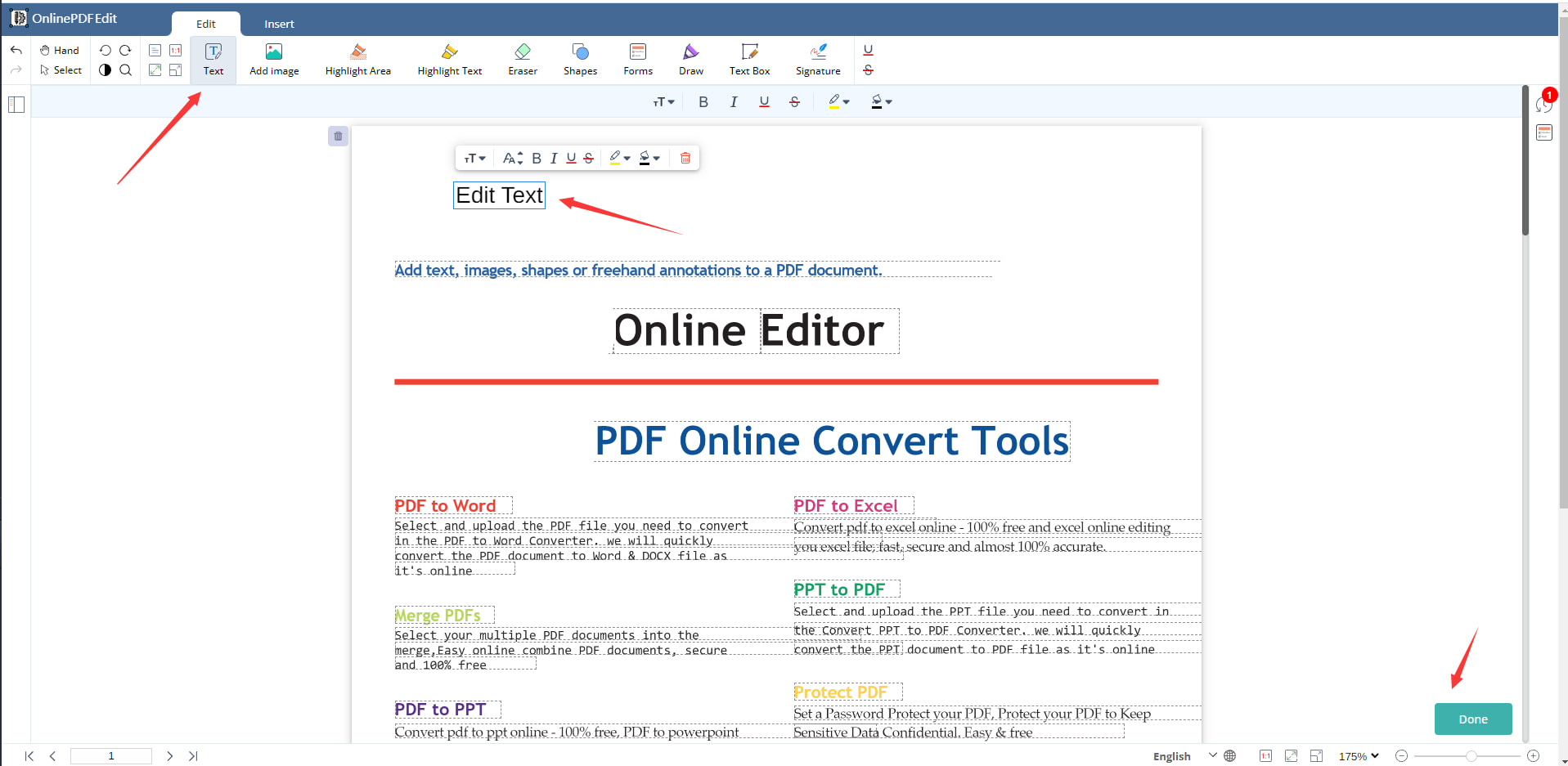1568x766 pixels.
Task: Click the page number input field
Action: [x=110, y=756]
